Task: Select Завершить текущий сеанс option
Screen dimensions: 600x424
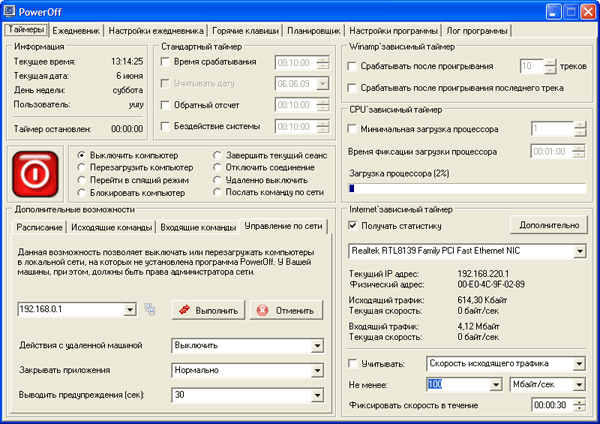Action: pos(217,155)
